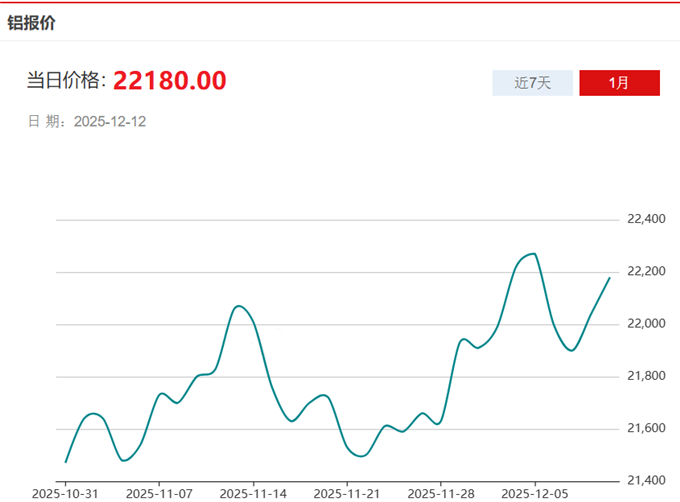
Task: Click the 21,600 y-axis label
Action: [x=646, y=428]
